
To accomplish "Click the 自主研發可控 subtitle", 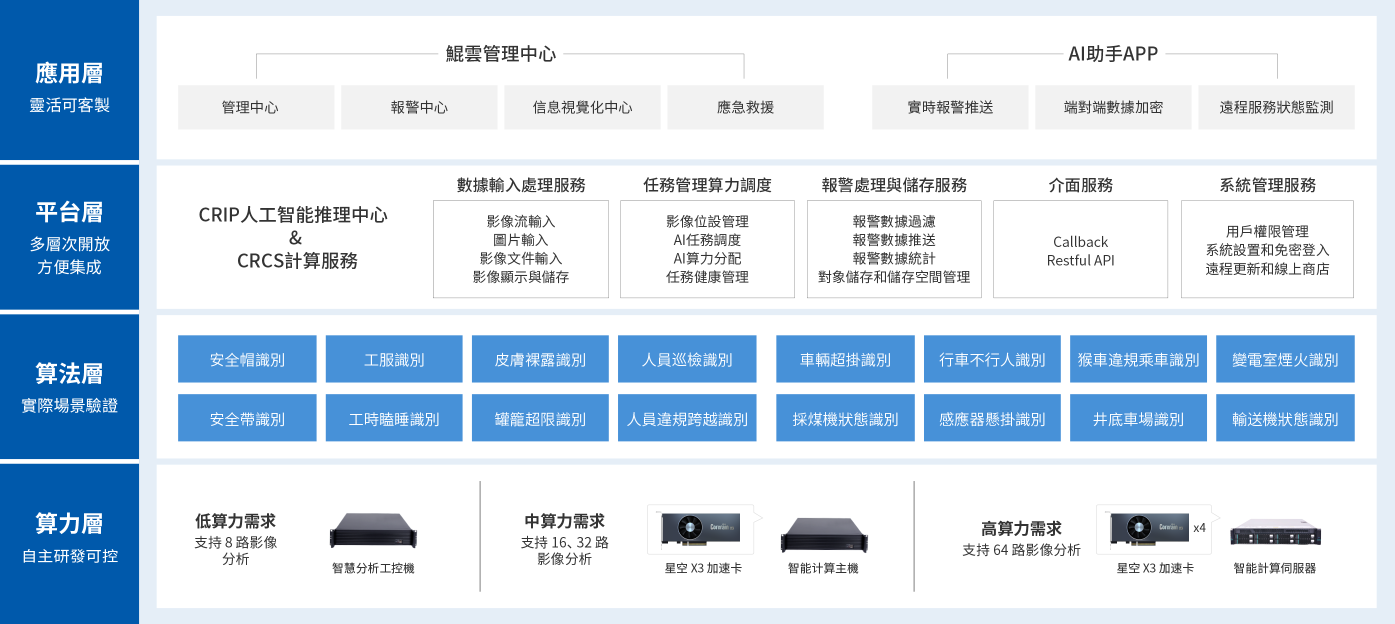I will [x=69, y=555].
